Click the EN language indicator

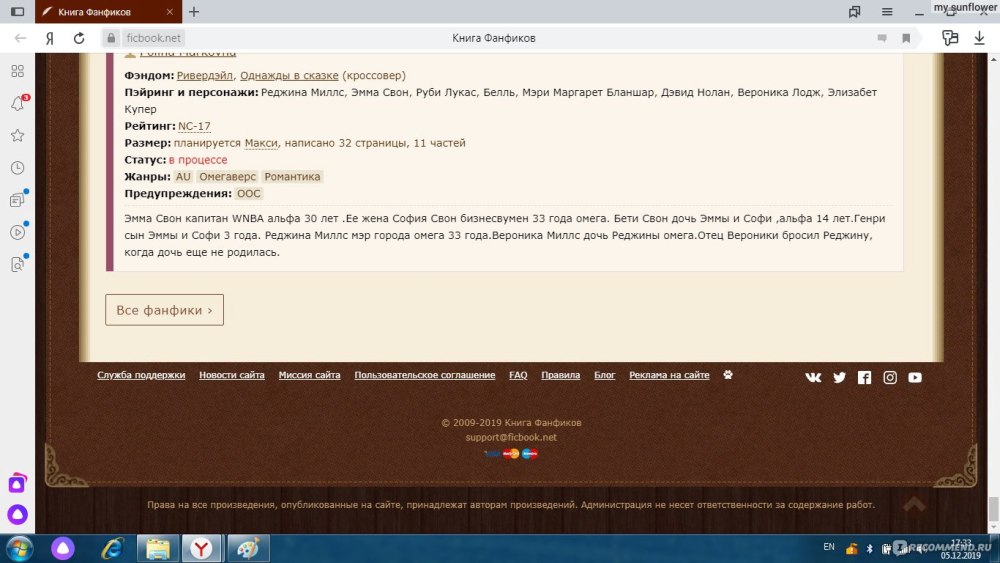click(828, 547)
